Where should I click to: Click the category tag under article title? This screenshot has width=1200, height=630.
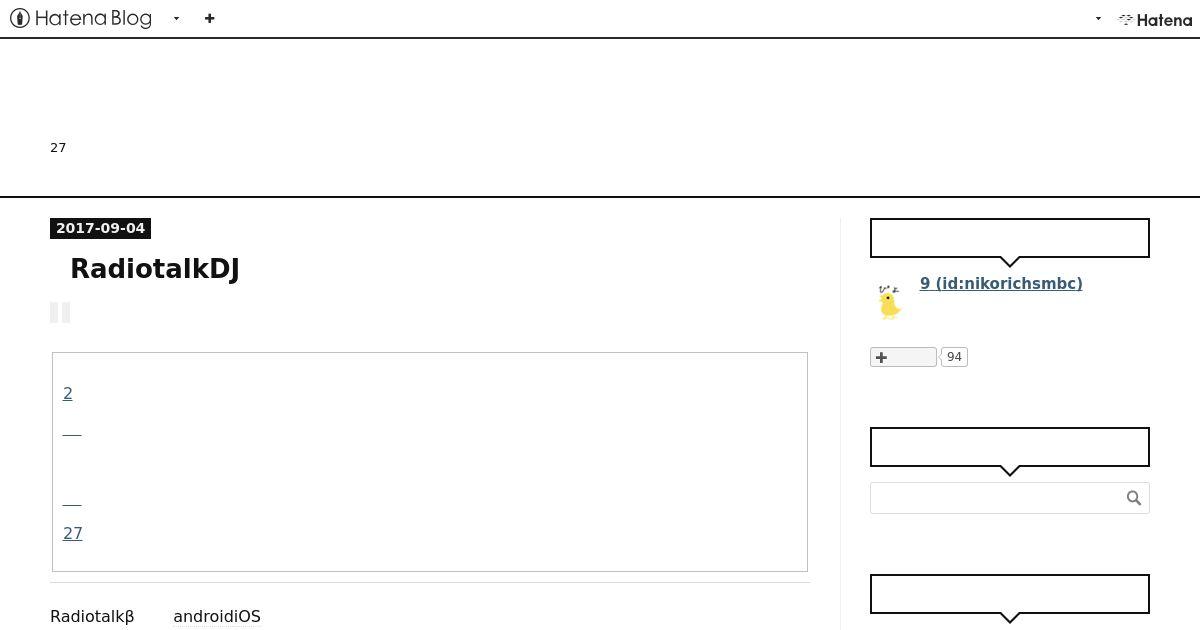tap(60, 313)
